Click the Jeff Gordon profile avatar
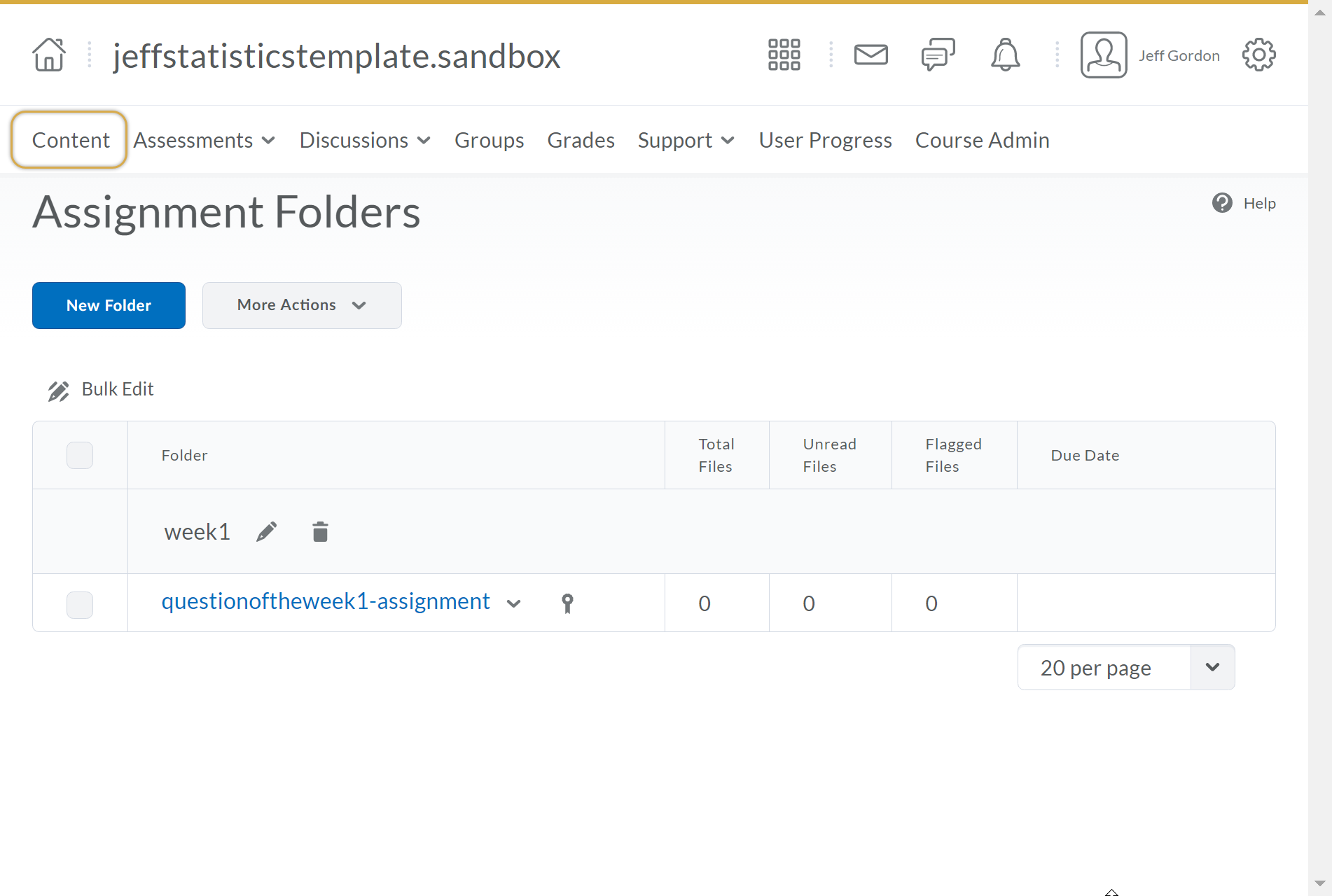Viewport: 1332px width, 896px height. (1103, 55)
